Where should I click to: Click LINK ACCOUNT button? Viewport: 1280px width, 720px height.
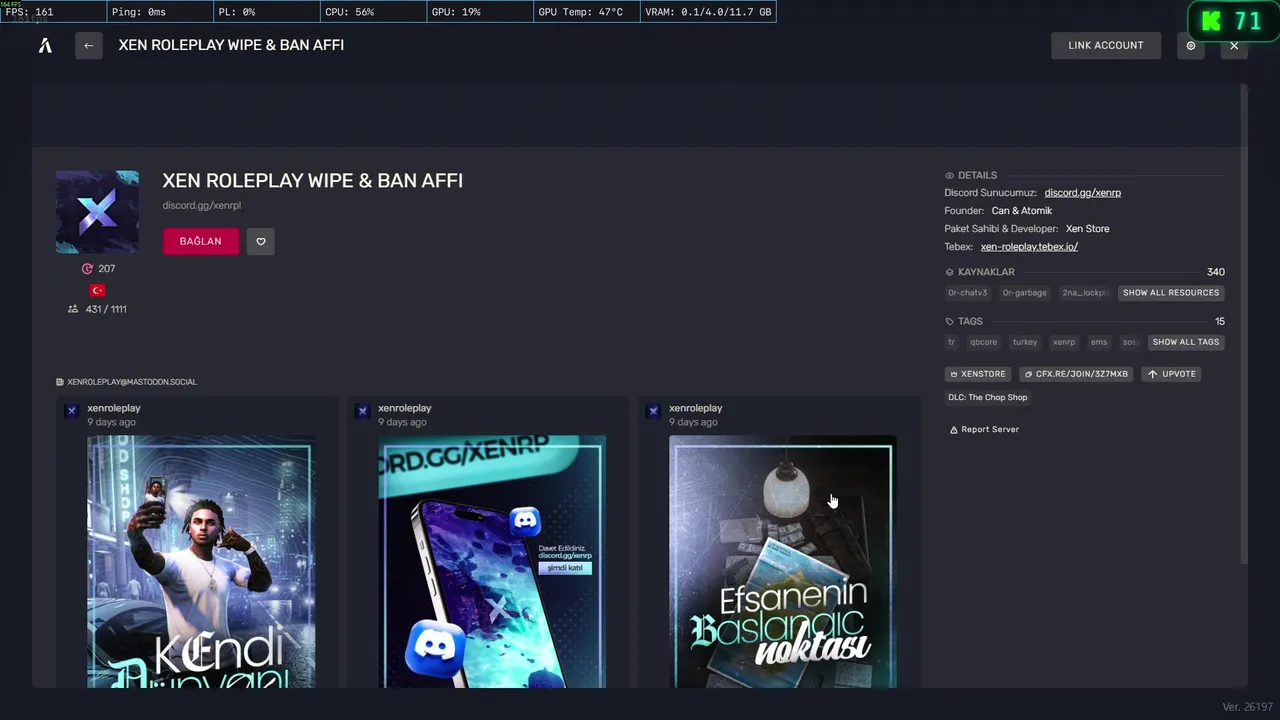click(1106, 45)
